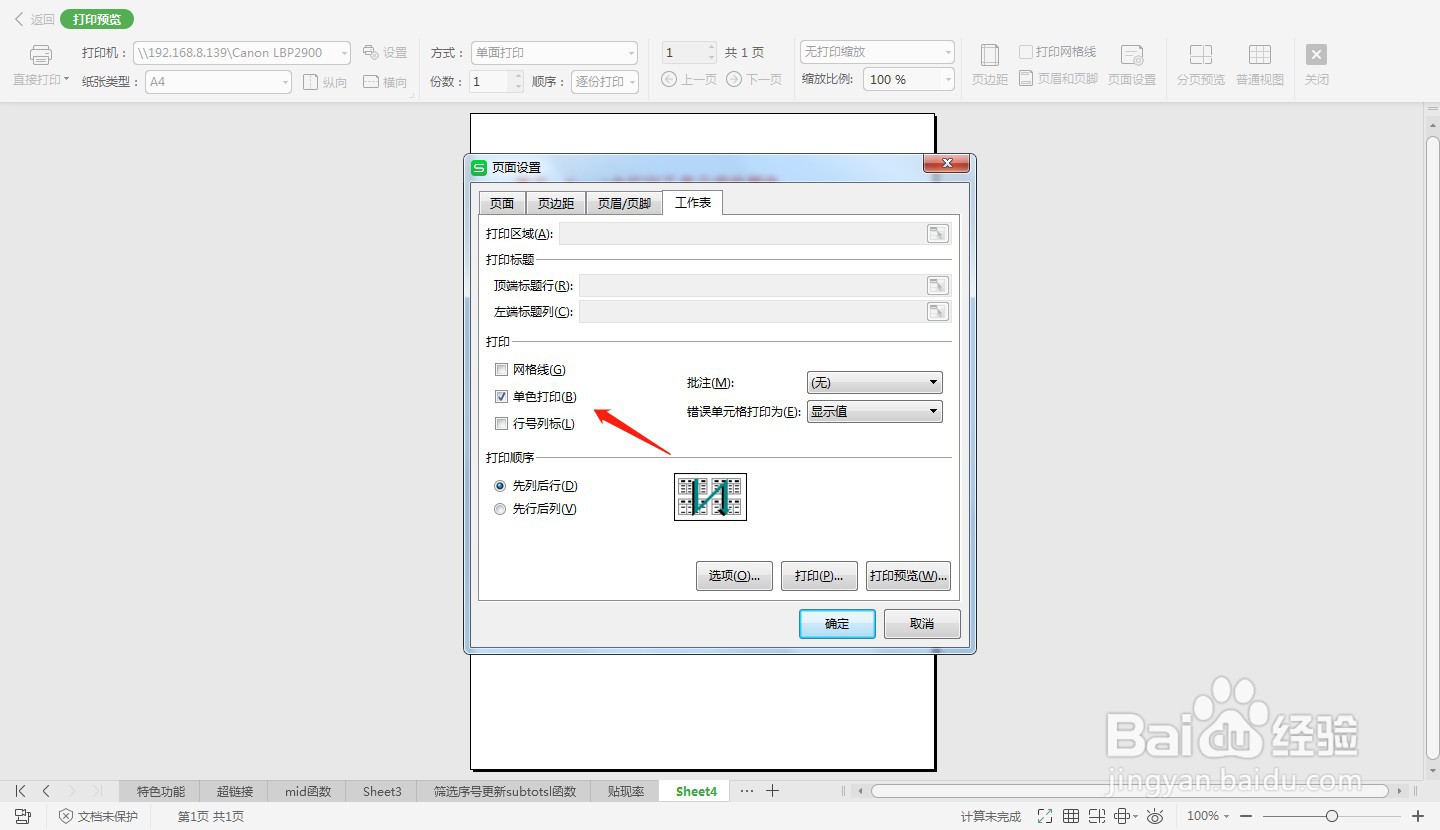1440x830 pixels.
Task: Open print scaling (无打印缩放) dropdown
Action: click(x=878, y=52)
